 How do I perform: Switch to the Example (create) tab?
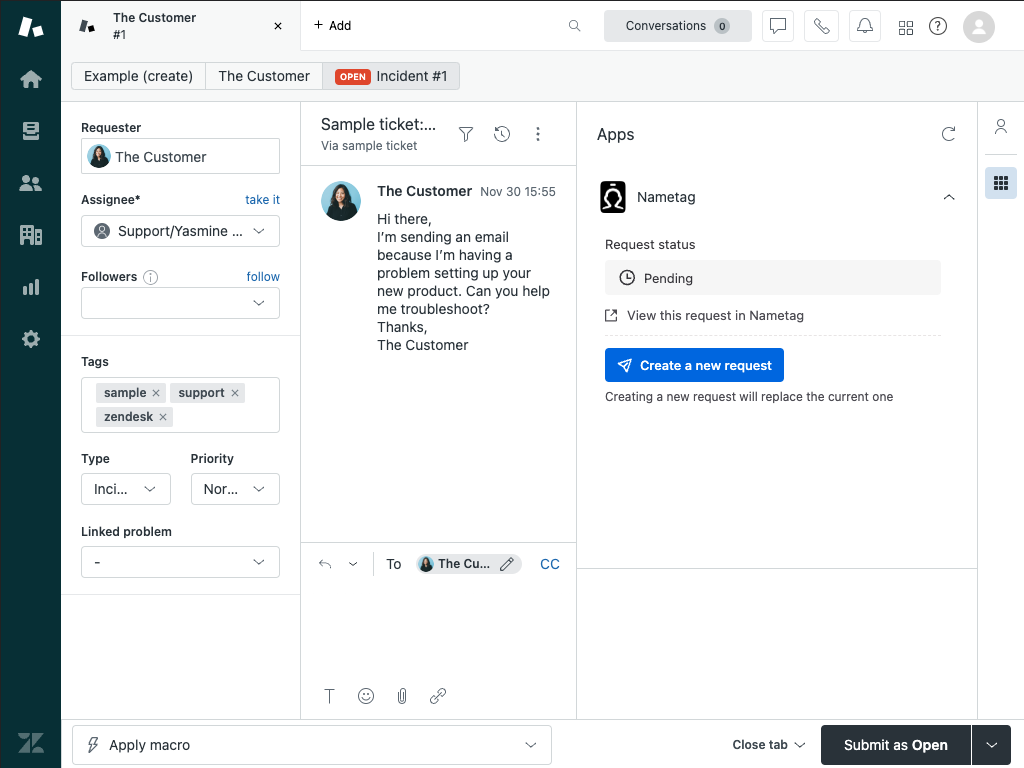pyautogui.click(x=138, y=76)
